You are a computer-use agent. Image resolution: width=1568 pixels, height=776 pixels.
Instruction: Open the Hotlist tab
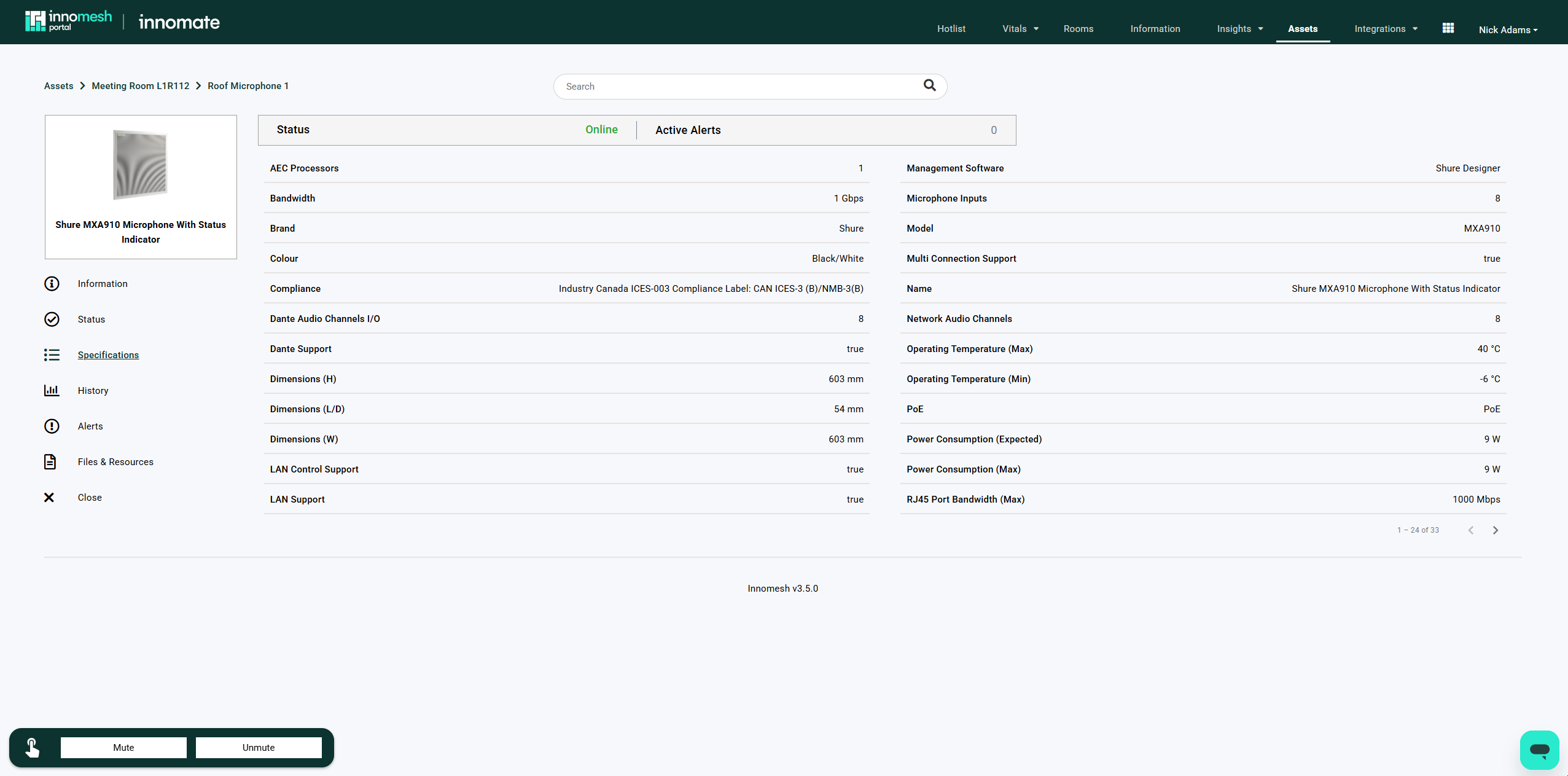click(951, 29)
